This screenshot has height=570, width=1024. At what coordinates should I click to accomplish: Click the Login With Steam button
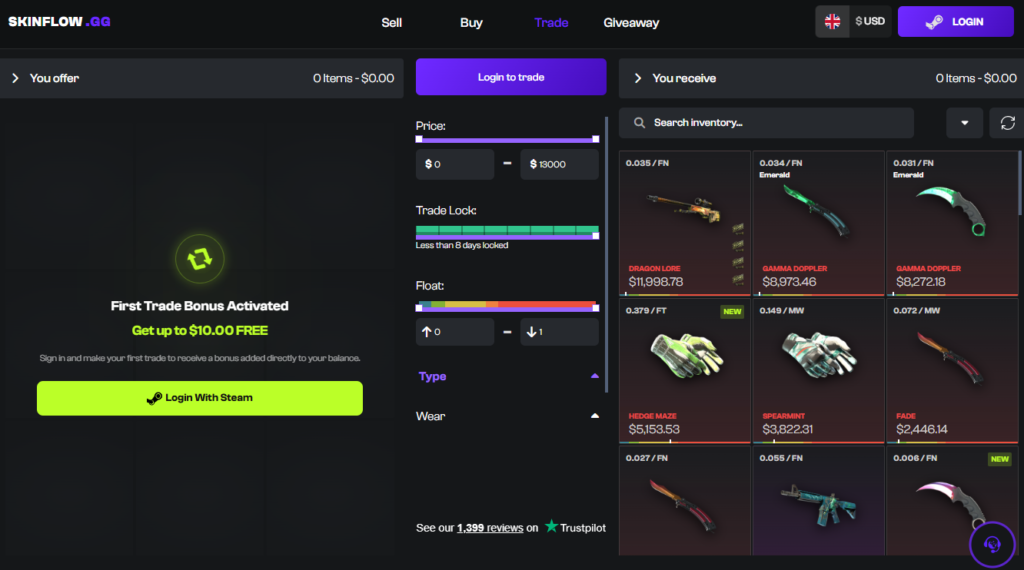[x=200, y=398]
